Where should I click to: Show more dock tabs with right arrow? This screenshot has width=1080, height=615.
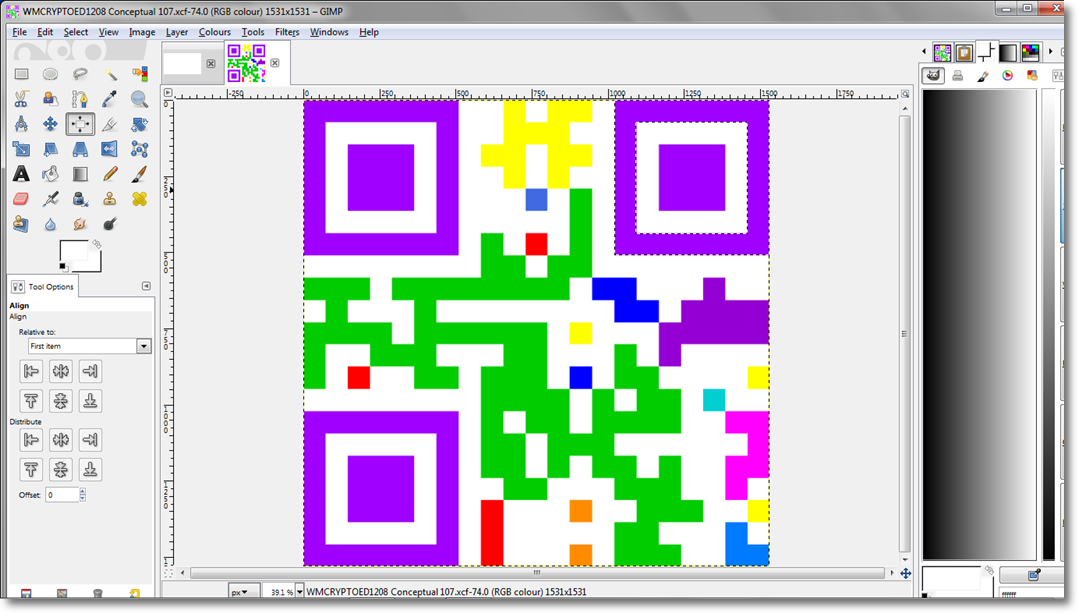click(x=1050, y=52)
